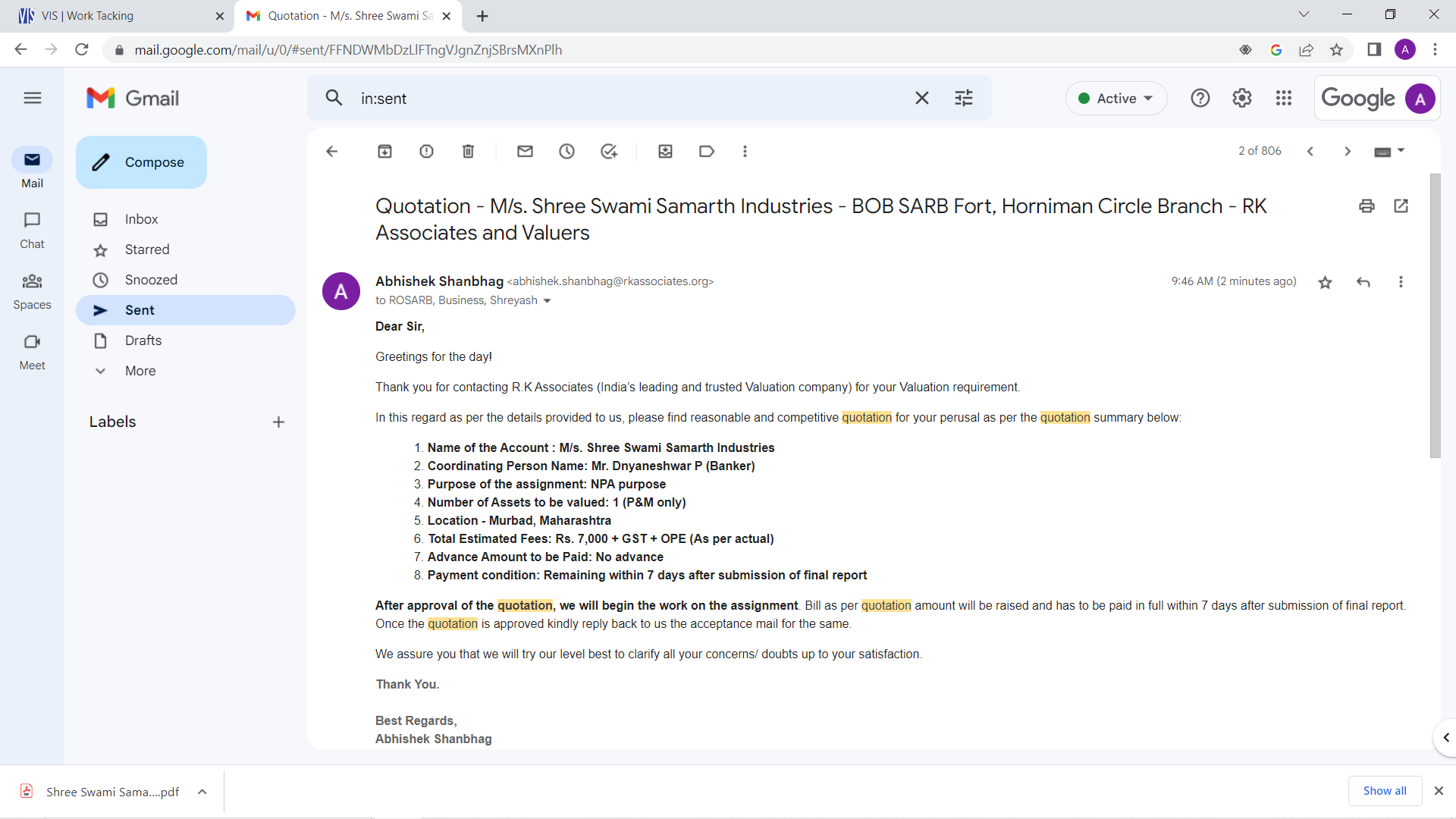Viewport: 1456px width, 819px height.
Task: Star the message from Abhishek Shanbhag
Action: (x=1325, y=282)
